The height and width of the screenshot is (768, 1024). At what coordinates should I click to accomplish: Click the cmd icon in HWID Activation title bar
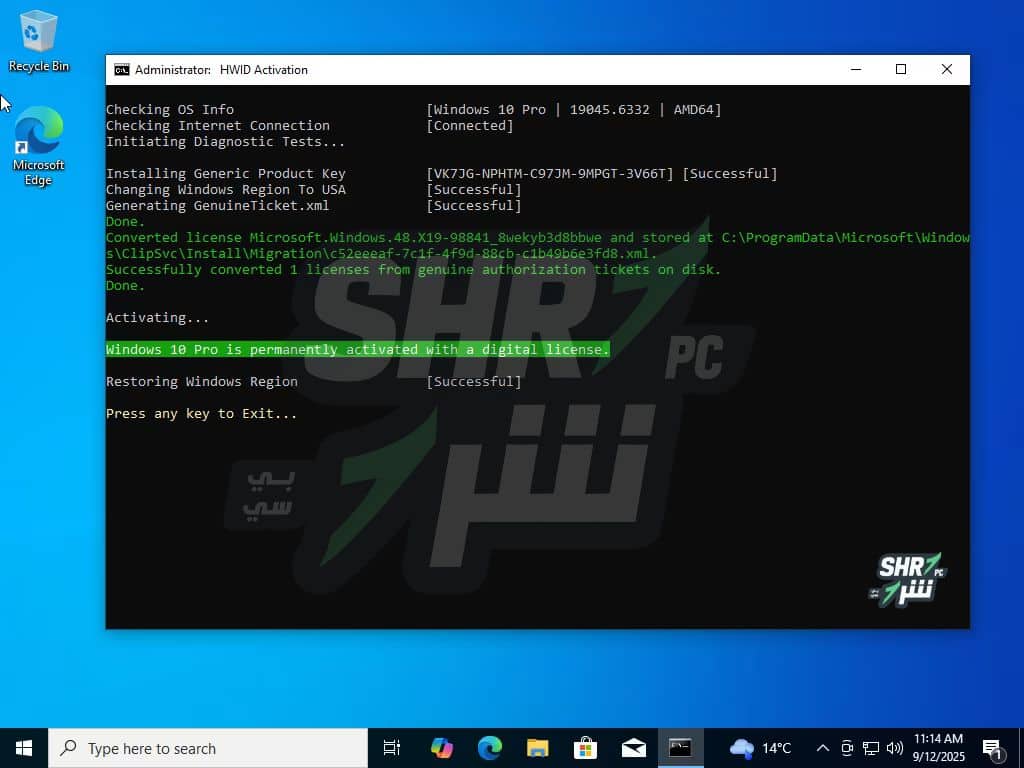[x=121, y=70]
